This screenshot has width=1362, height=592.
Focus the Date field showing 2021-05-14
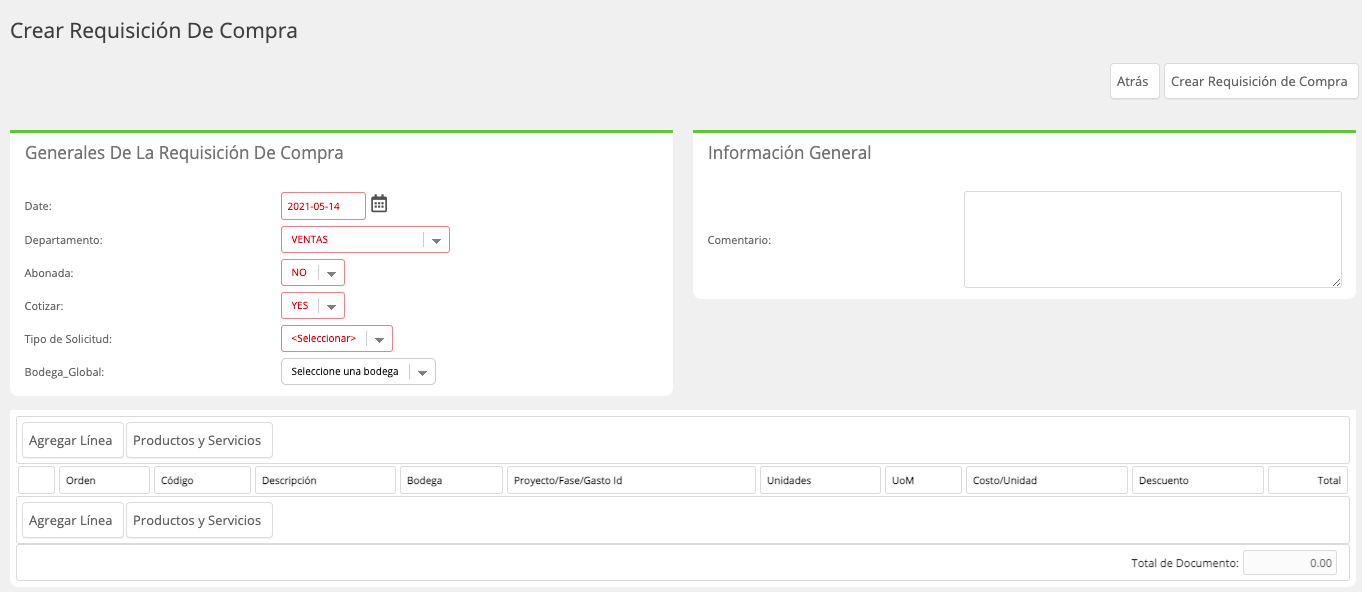tap(323, 206)
